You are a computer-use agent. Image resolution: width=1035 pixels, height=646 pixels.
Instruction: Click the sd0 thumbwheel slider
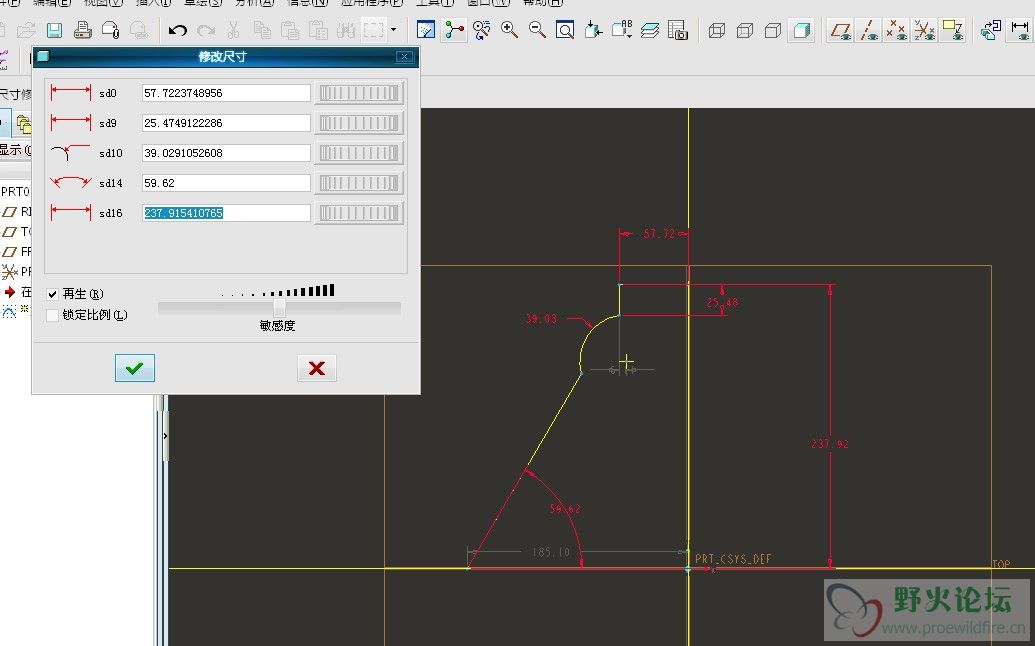click(358, 93)
